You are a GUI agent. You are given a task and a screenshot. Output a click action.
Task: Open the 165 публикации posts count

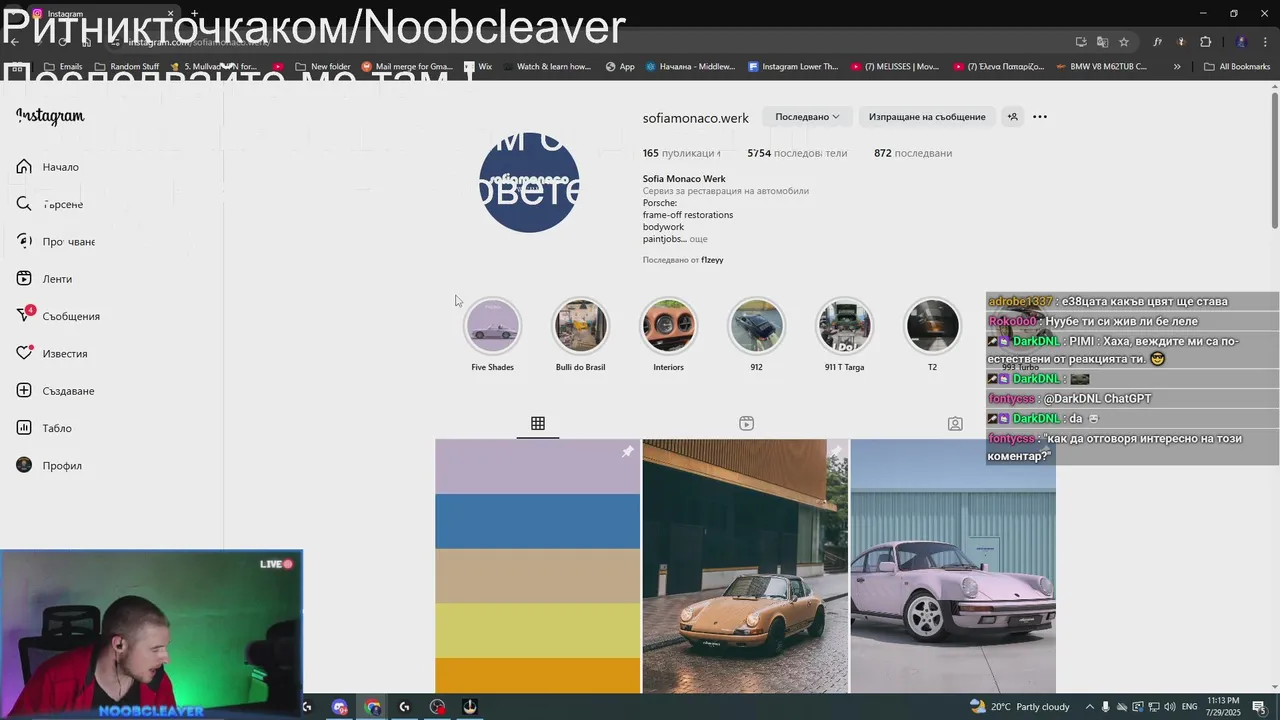(682, 153)
